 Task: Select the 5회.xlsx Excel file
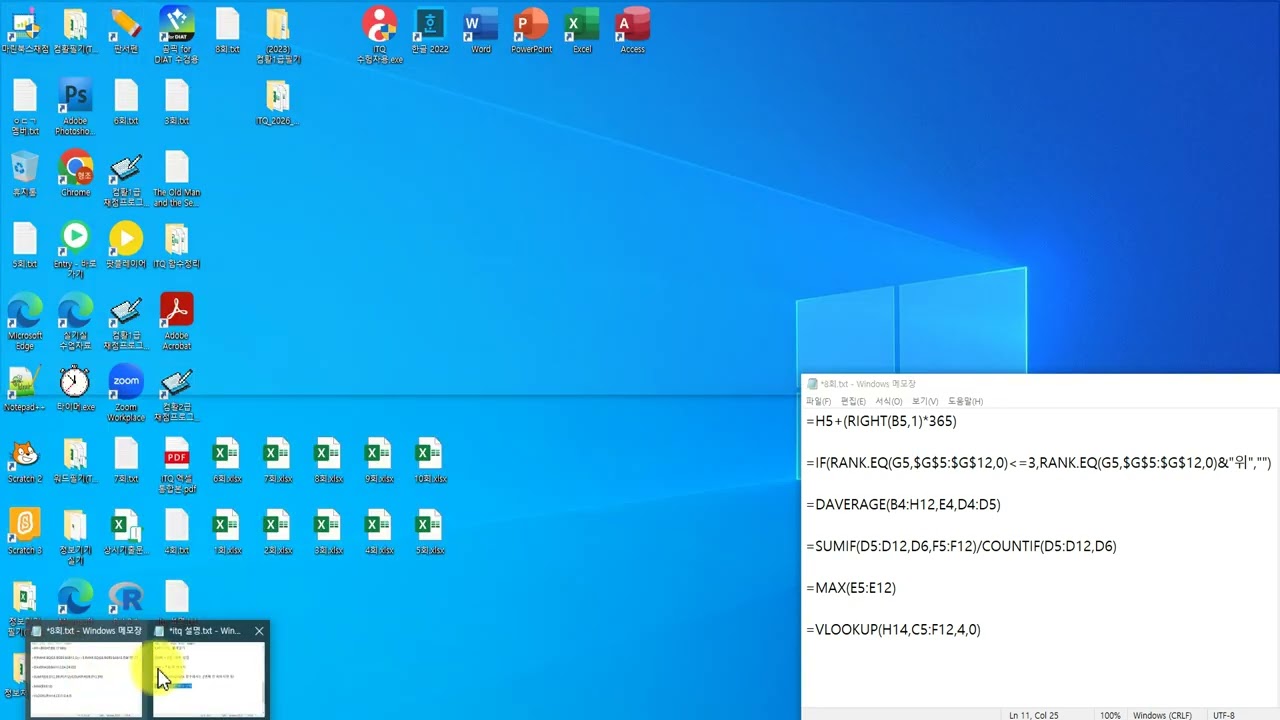click(429, 532)
